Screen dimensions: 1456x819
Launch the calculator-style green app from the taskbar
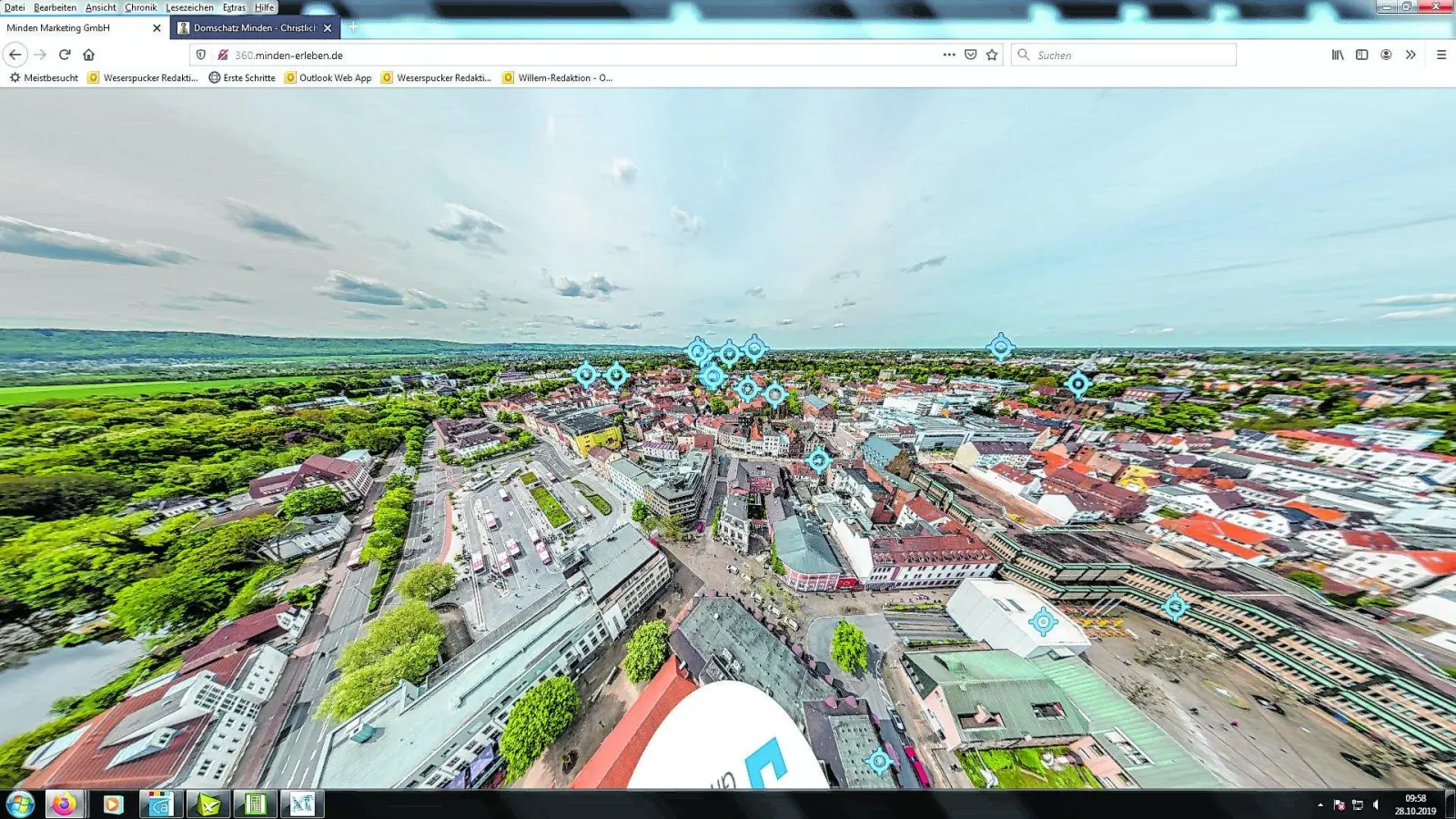256,804
